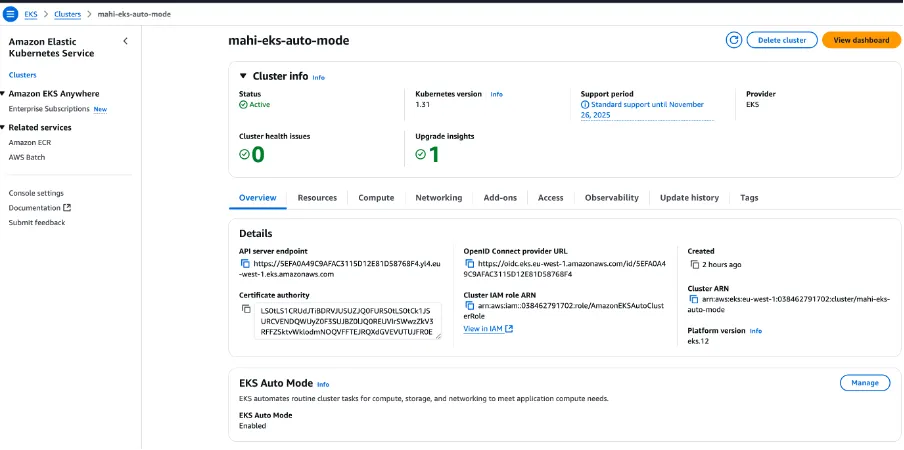Viewport: 904px width, 450px height.
Task: Click the Cluster health issues check icon
Action: coord(244,154)
